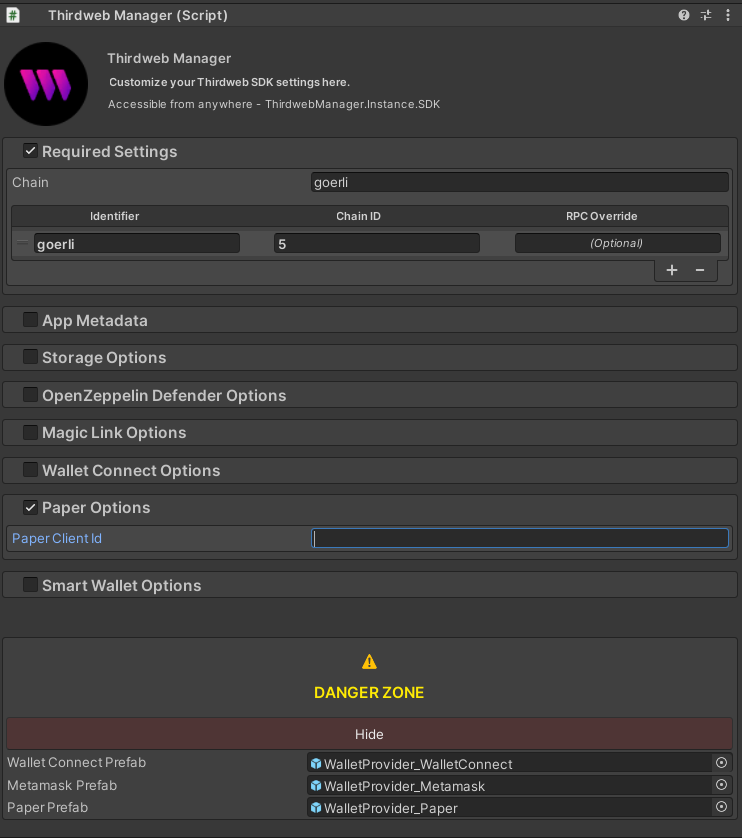Expand Wallet Connect Options section title
This screenshot has width=742, height=838.
pos(131,470)
